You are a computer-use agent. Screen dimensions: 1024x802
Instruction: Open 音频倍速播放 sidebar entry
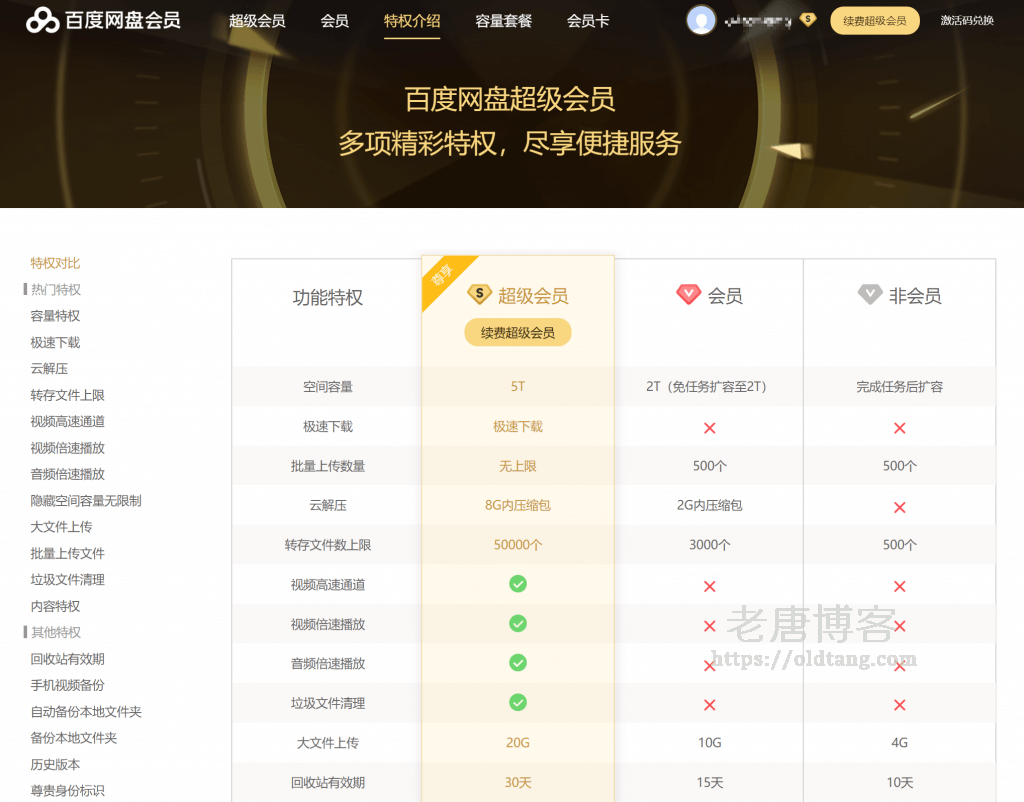click(67, 474)
